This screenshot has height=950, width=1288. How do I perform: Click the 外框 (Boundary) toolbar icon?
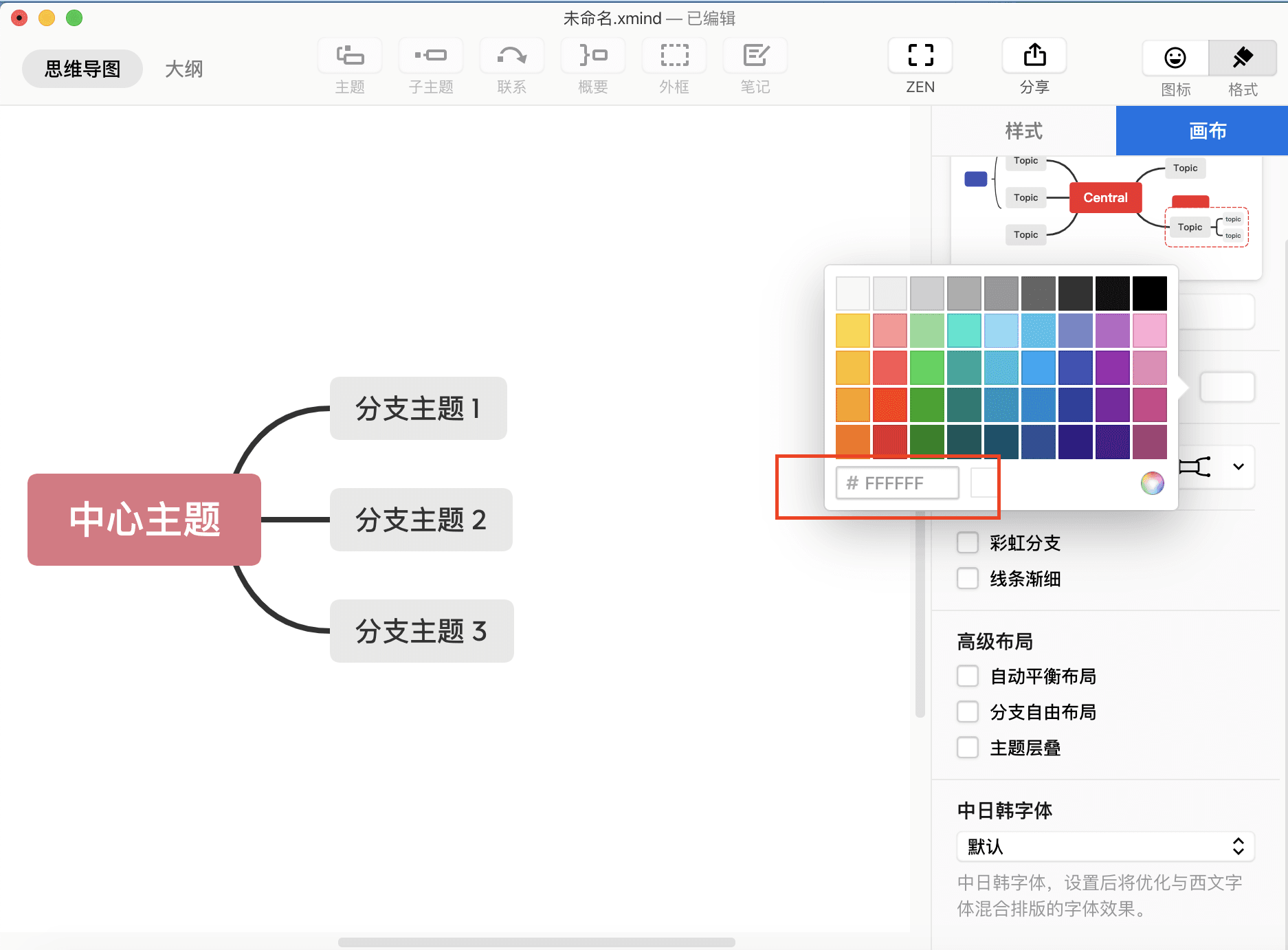click(x=674, y=55)
